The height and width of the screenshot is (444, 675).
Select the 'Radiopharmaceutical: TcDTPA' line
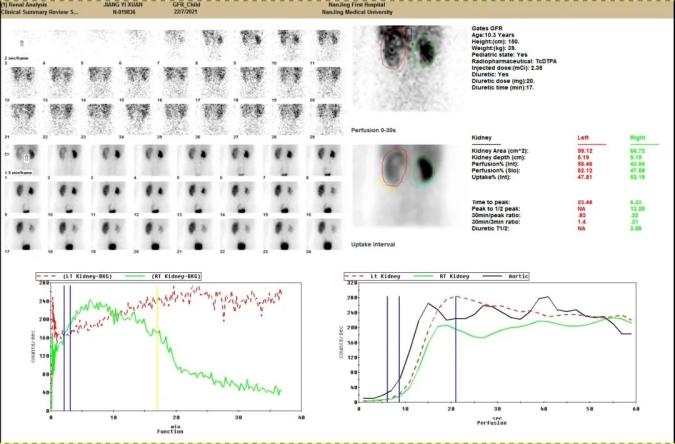point(514,61)
